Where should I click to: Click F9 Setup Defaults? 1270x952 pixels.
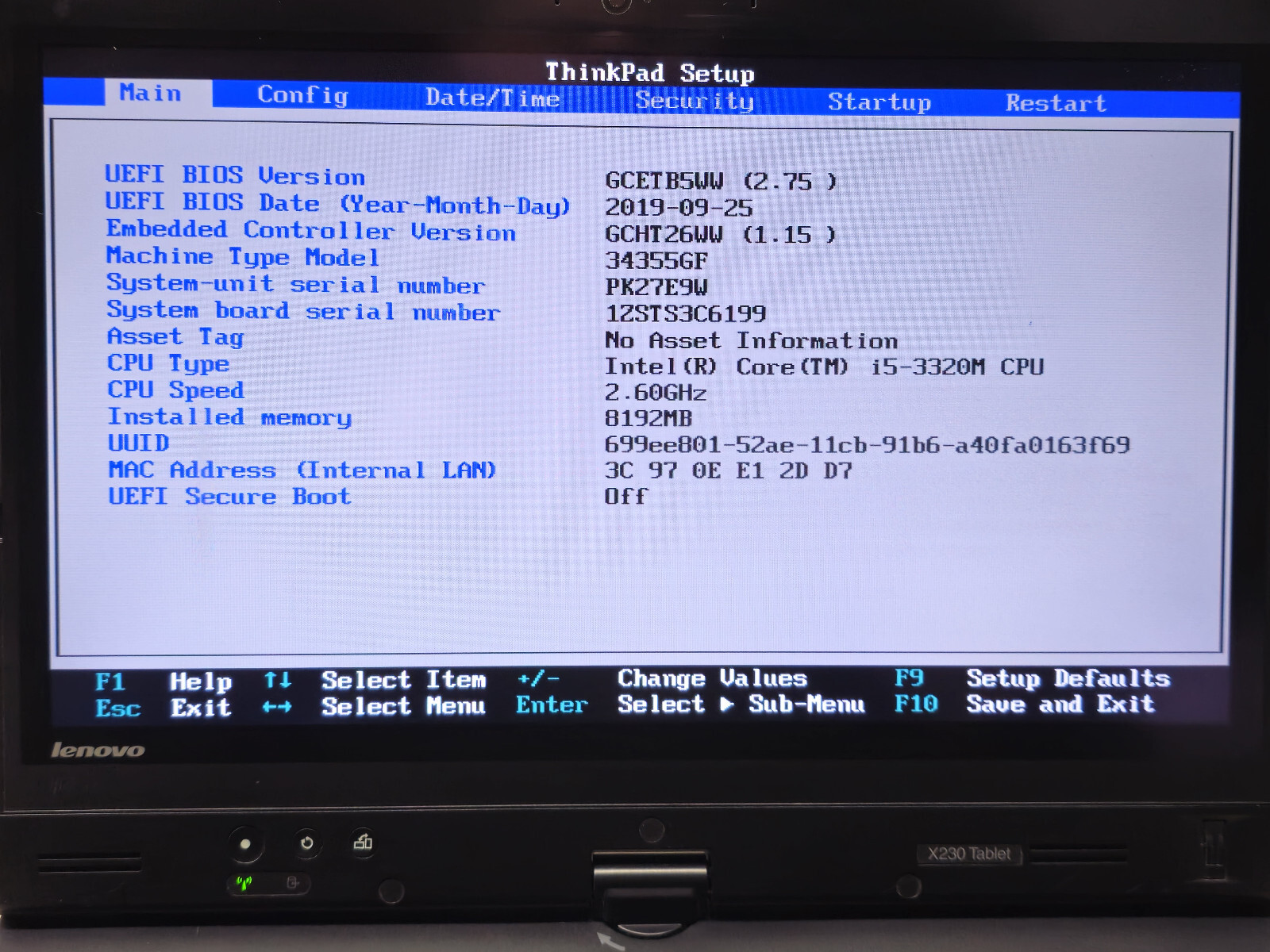point(1033,678)
